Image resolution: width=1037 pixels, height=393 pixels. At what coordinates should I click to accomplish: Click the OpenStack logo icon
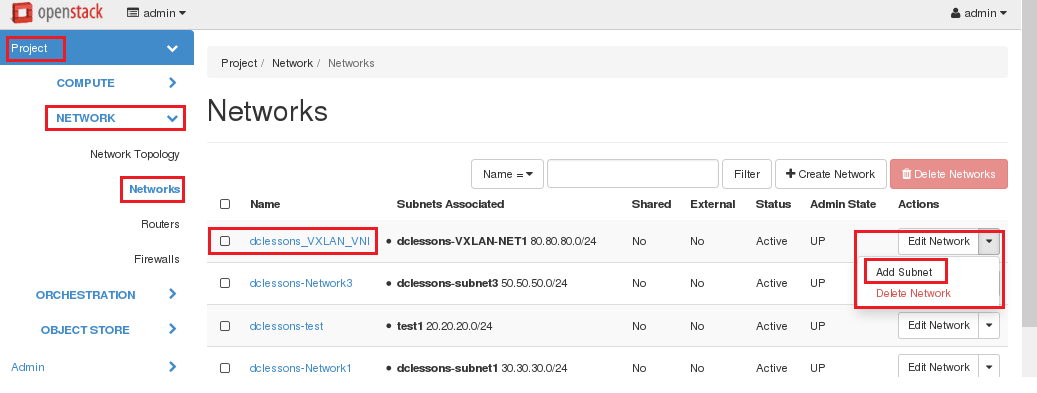click(x=22, y=12)
